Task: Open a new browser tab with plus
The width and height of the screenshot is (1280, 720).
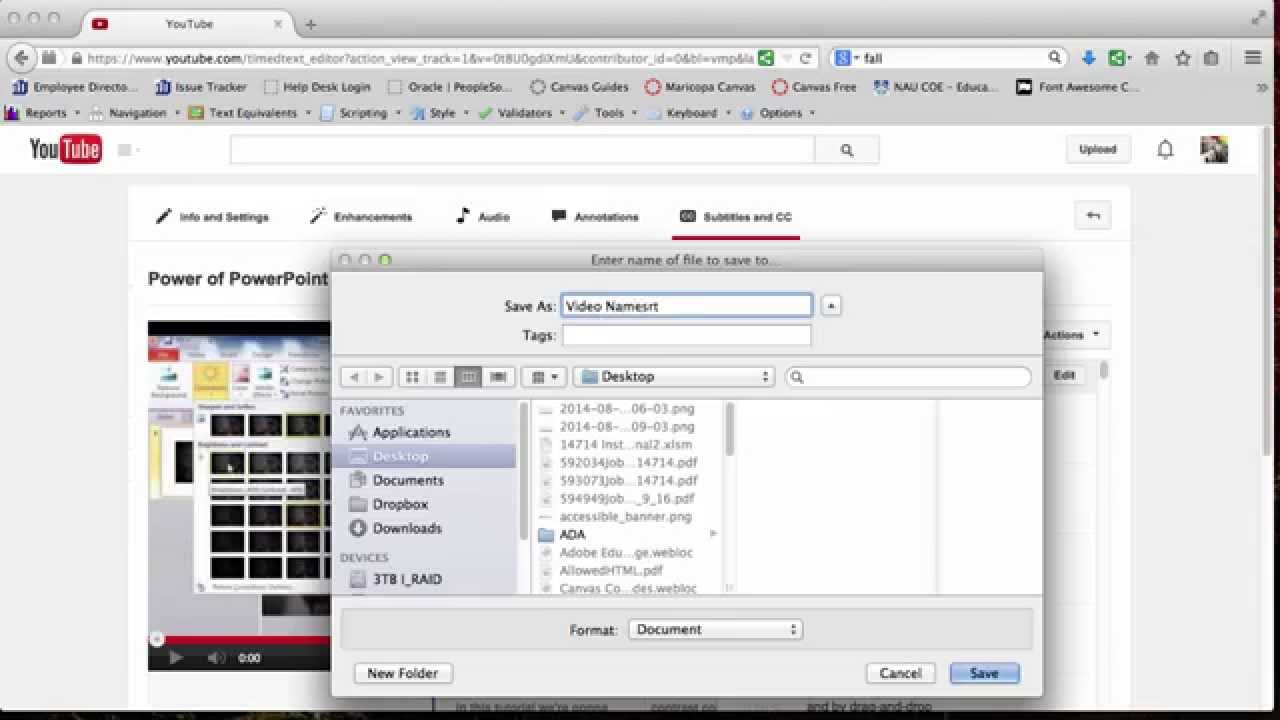Action: tap(311, 24)
